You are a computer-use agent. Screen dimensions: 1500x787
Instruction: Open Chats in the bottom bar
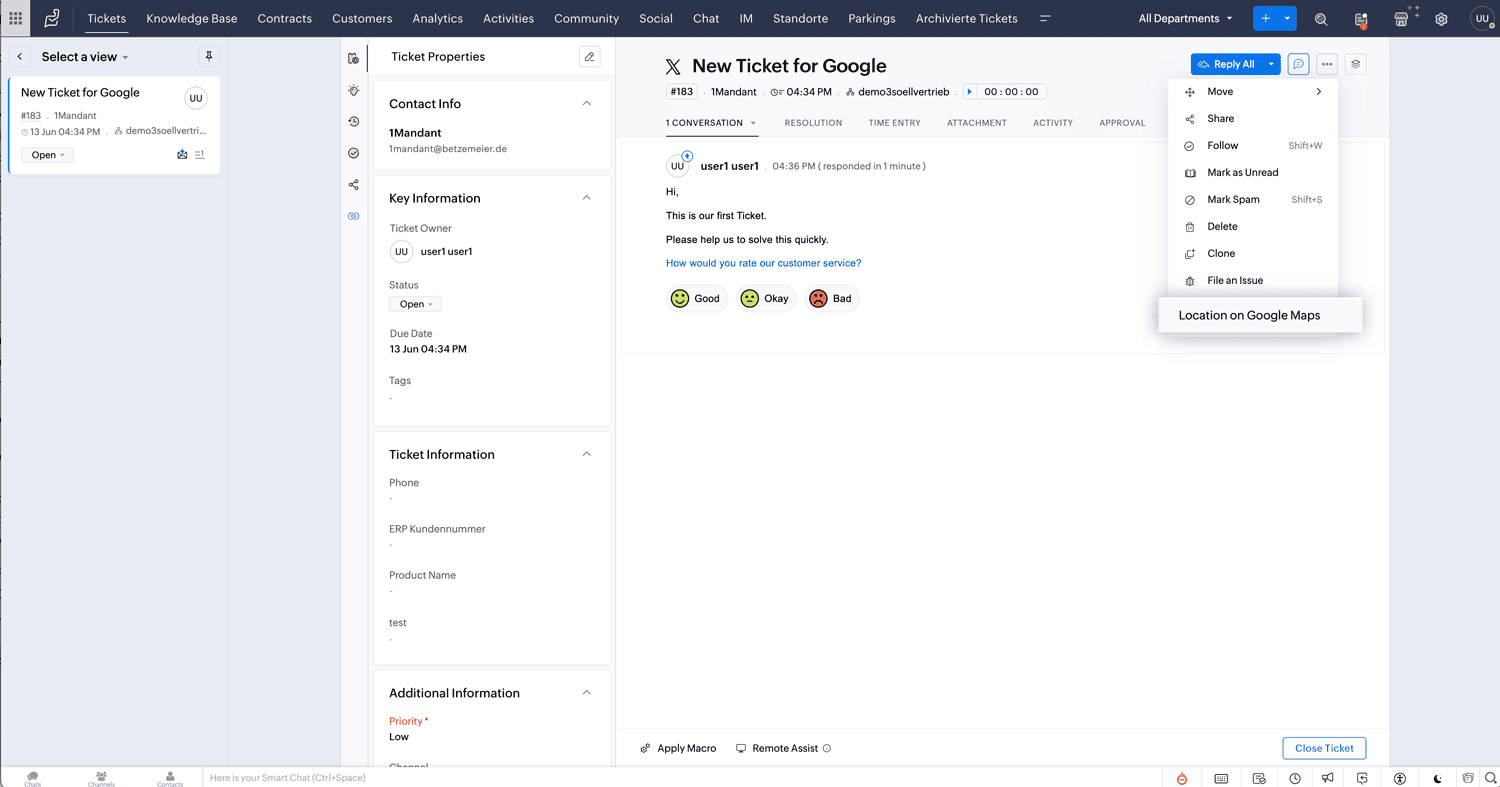click(x=33, y=778)
